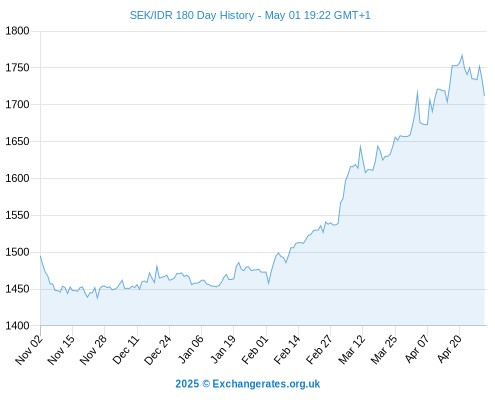The image size is (495, 400).
Task: Click the 1400 y-axis value label
Action: [17, 326]
